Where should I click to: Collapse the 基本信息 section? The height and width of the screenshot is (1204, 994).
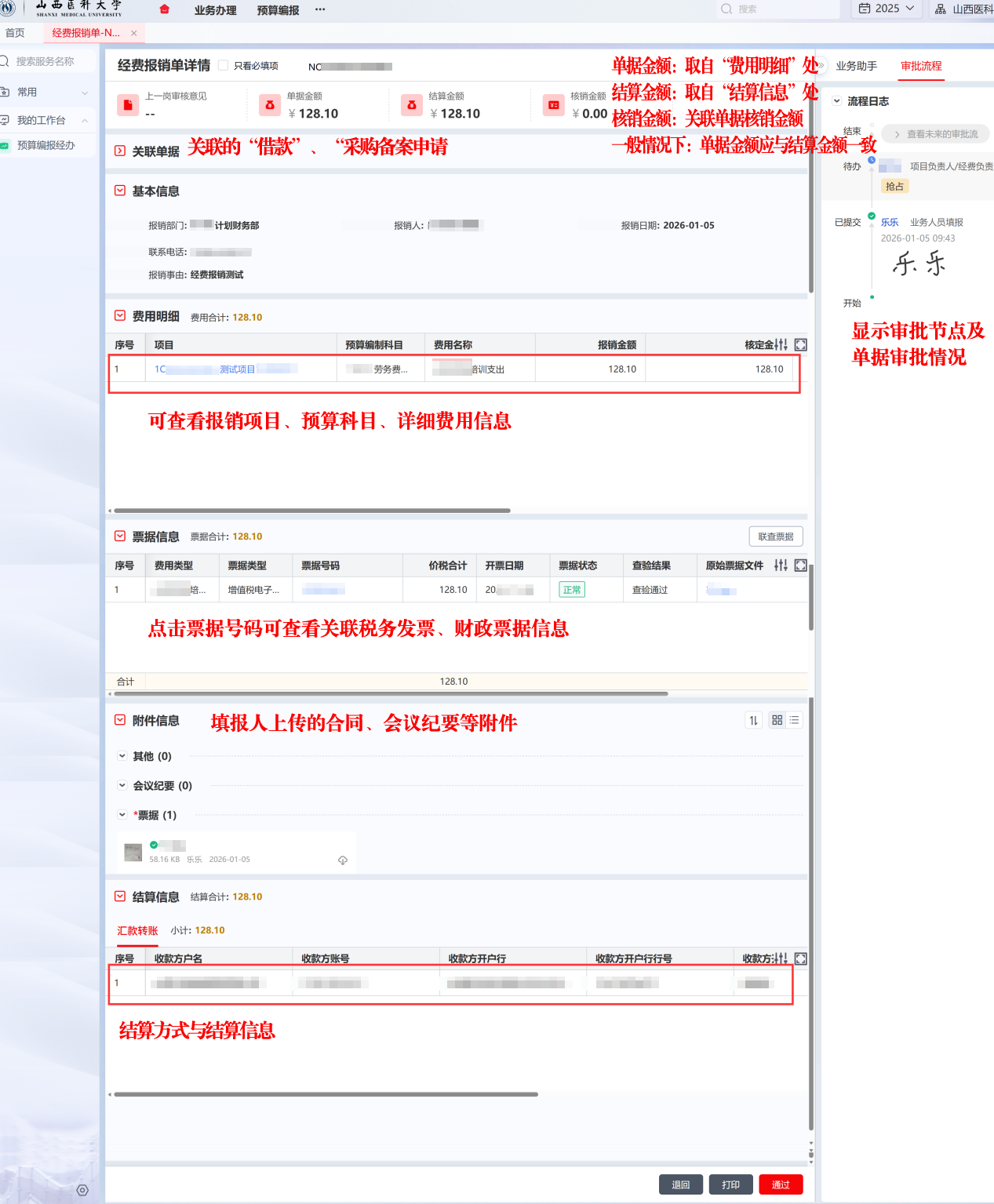pos(120,191)
